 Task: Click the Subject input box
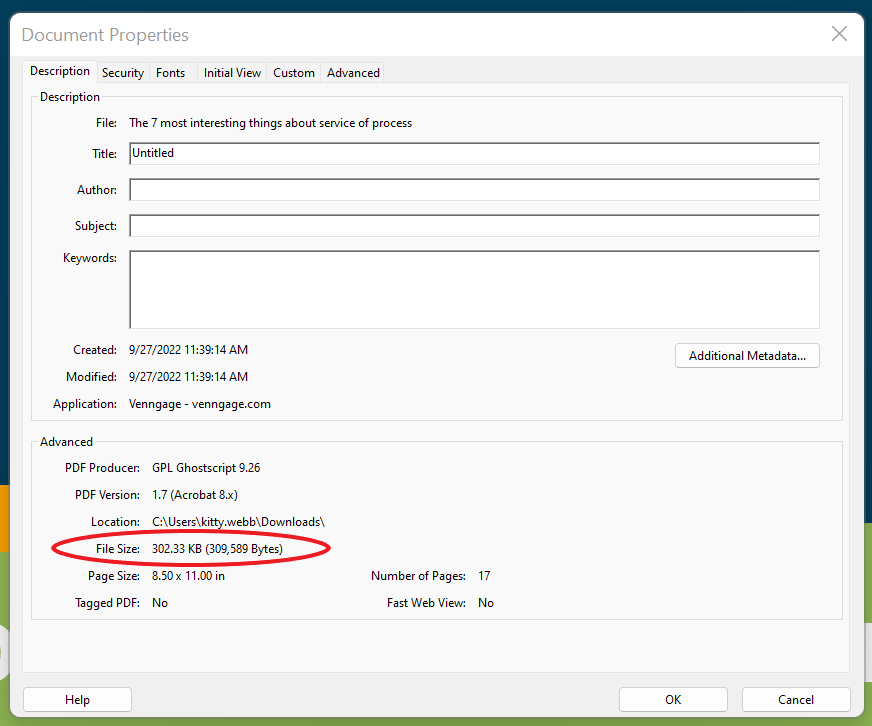tap(474, 226)
